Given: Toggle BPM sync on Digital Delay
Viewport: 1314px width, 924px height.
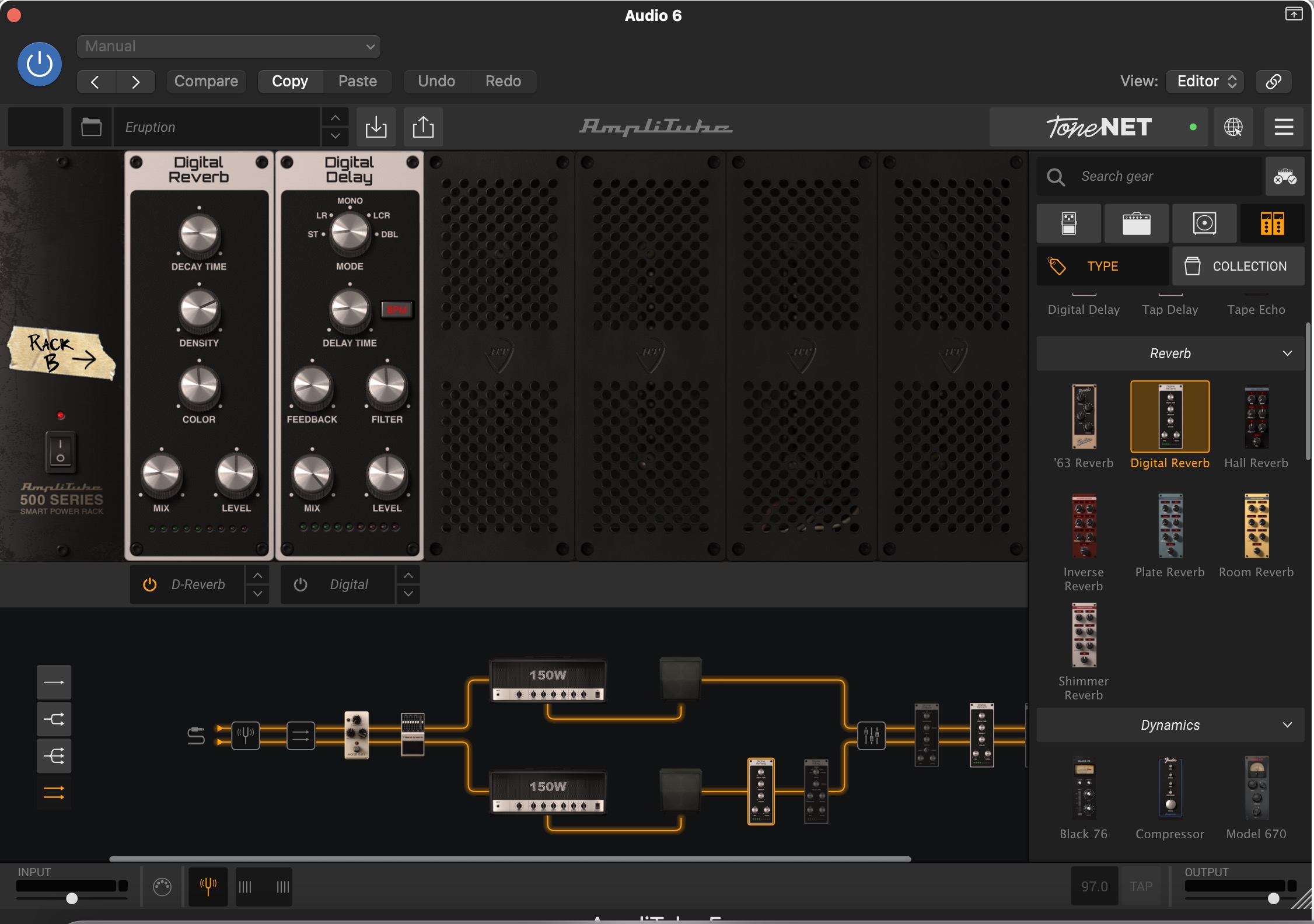Looking at the screenshot, I should point(397,309).
